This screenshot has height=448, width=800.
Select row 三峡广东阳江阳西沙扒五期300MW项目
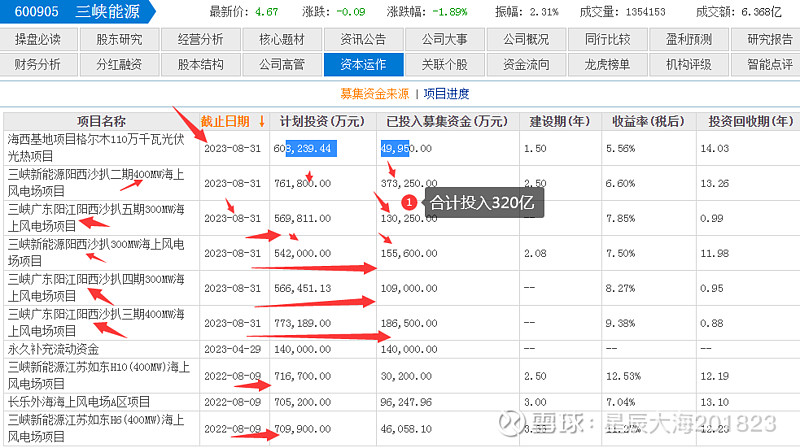click(x=402, y=218)
